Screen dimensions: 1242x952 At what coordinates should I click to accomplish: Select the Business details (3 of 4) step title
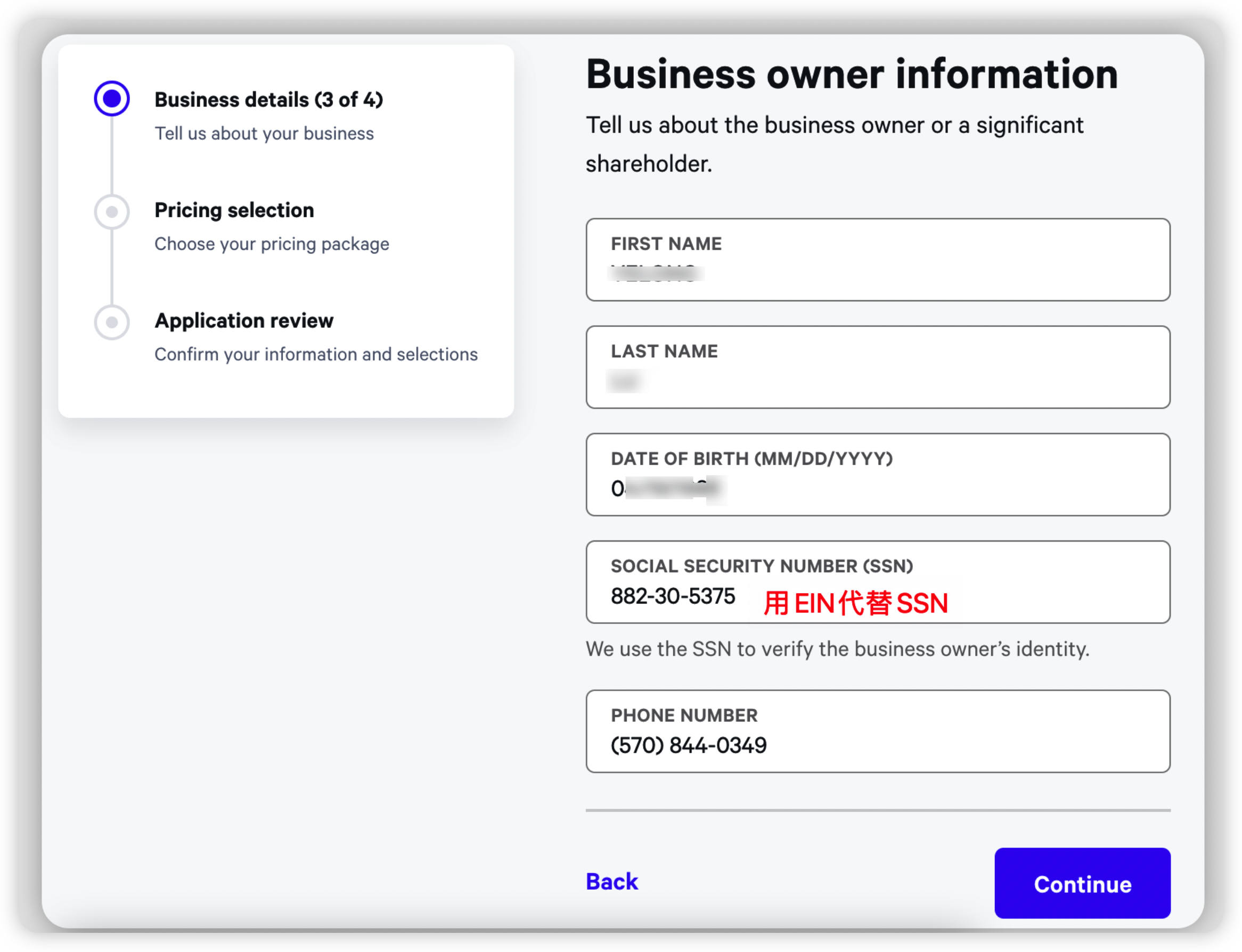tap(269, 100)
